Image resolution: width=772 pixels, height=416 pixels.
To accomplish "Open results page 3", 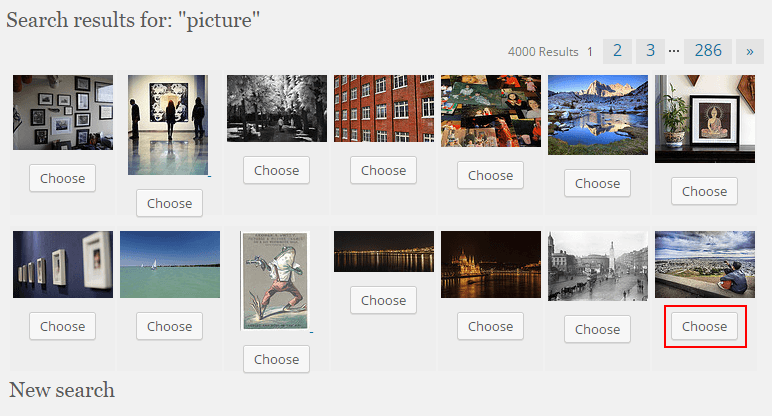I will tap(650, 51).
